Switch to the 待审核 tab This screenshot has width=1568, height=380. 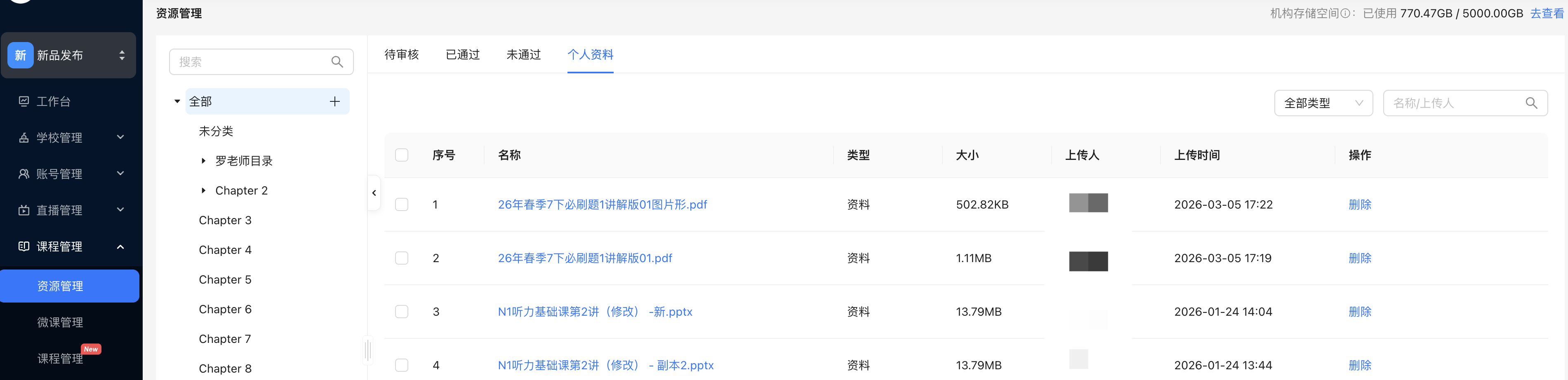coord(401,55)
